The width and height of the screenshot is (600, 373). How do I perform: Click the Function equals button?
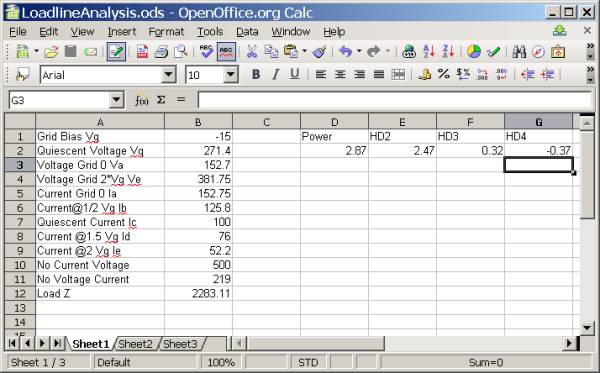click(x=181, y=100)
